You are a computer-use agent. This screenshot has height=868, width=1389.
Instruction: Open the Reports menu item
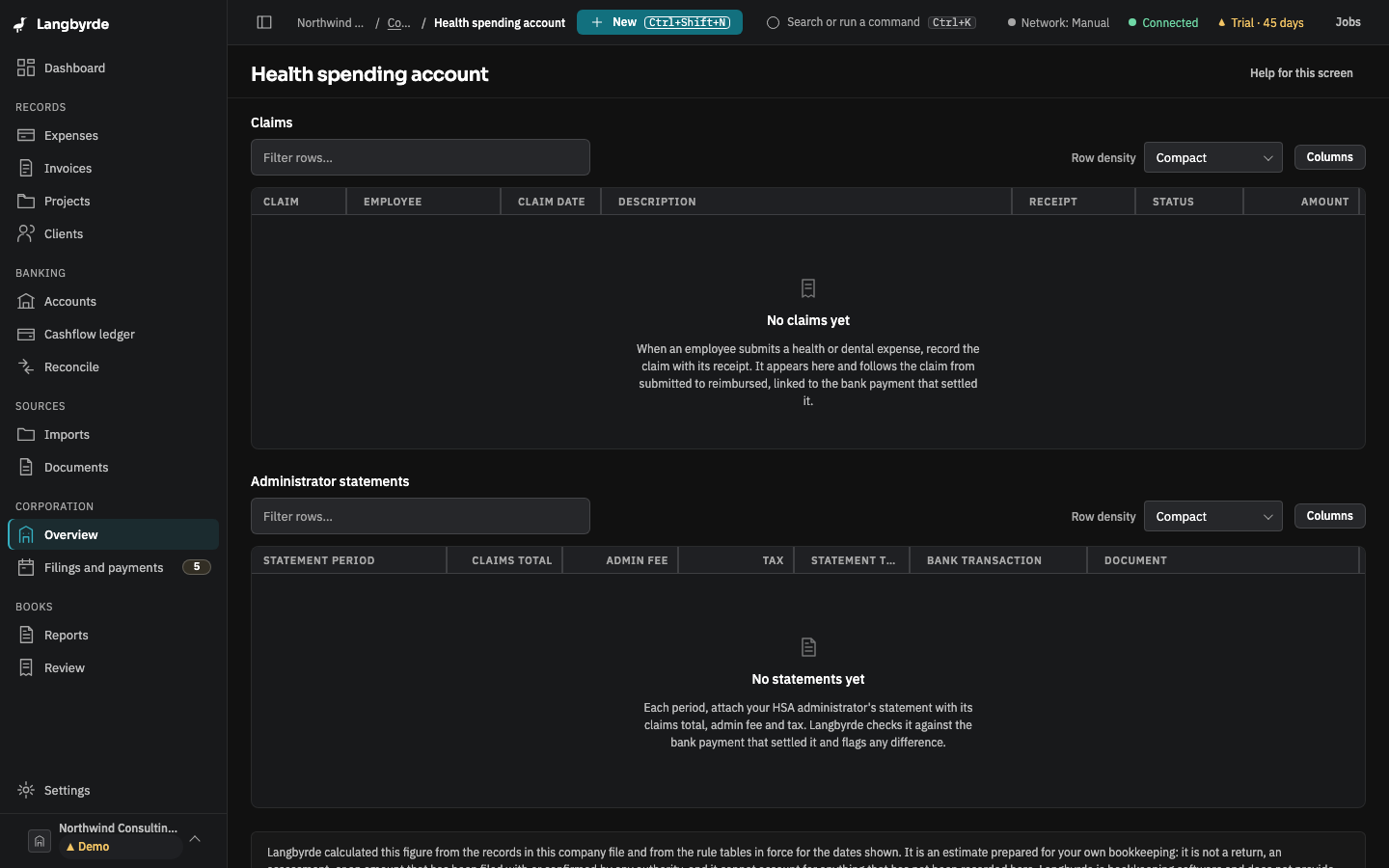pyautogui.click(x=114, y=635)
